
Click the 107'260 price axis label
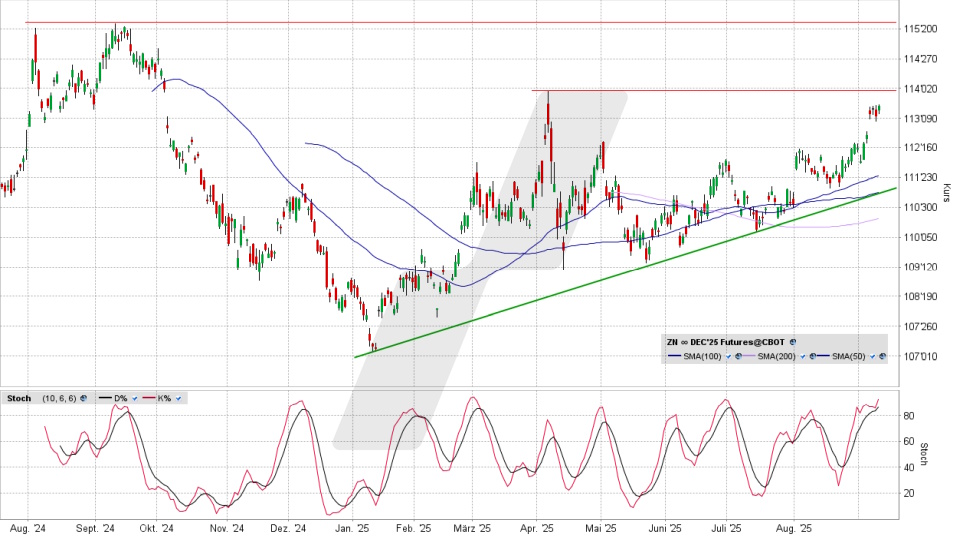920,326
